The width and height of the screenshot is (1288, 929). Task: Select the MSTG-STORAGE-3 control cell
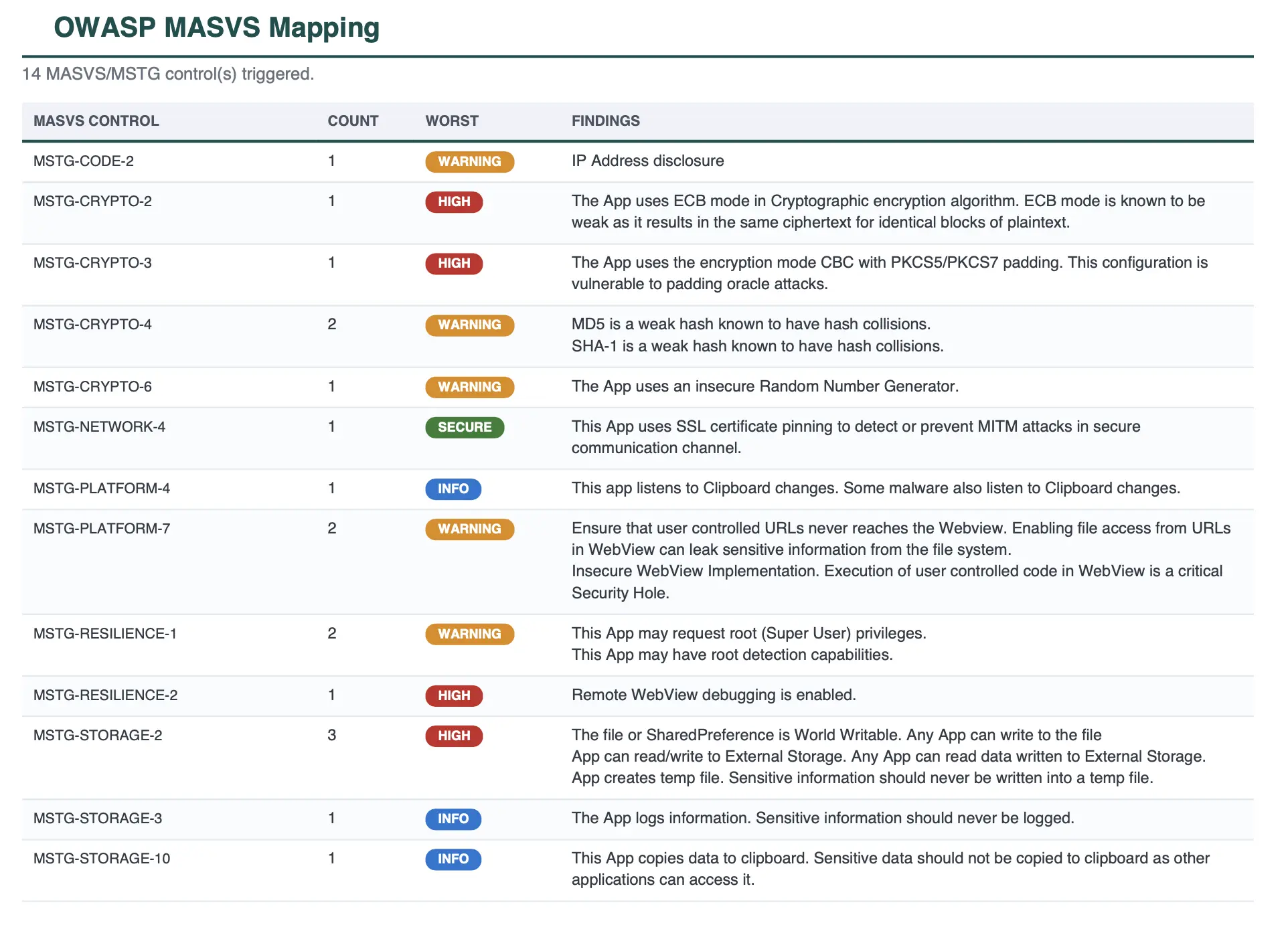click(98, 819)
